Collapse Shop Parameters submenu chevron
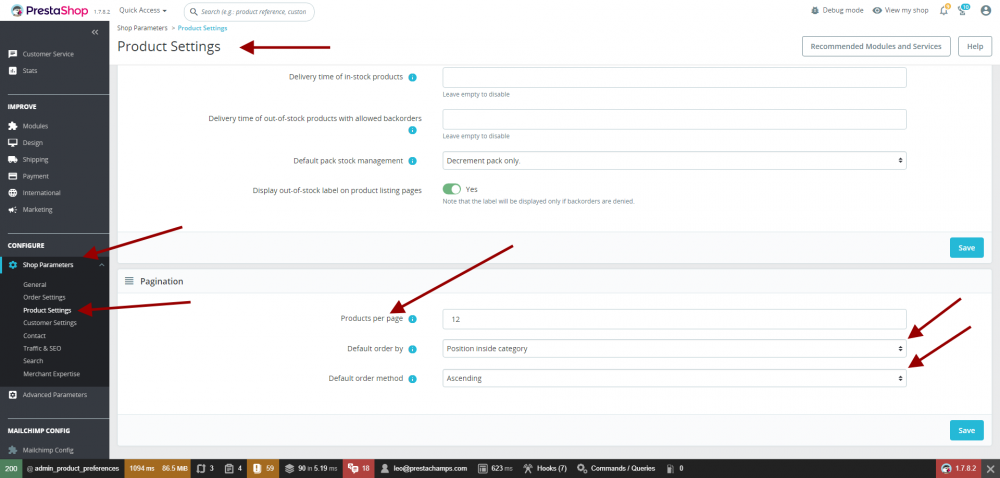This screenshot has width=1000, height=478. click(x=101, y=264)
